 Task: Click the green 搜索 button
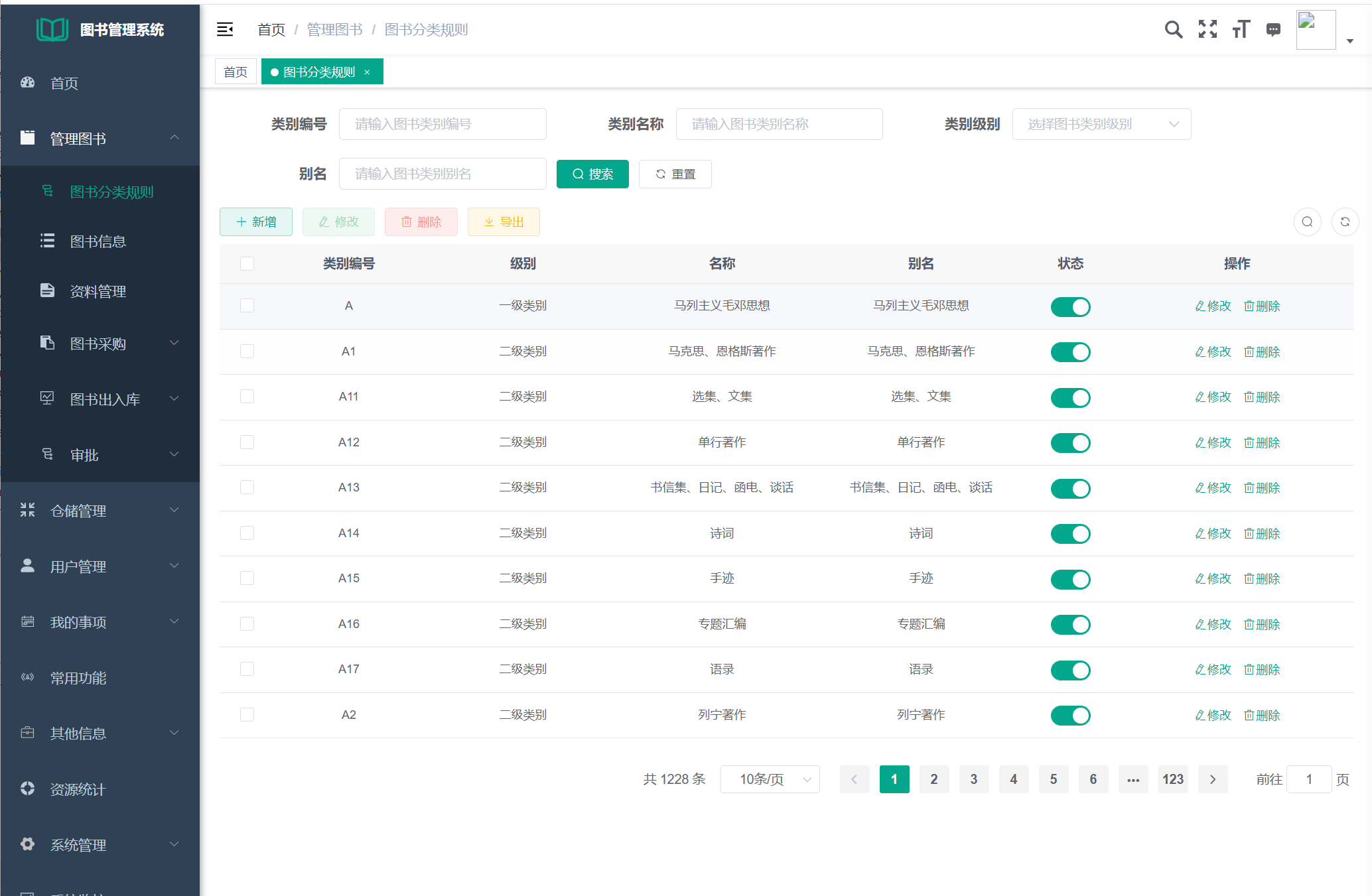pyautogui.click(x=592, y=174)
